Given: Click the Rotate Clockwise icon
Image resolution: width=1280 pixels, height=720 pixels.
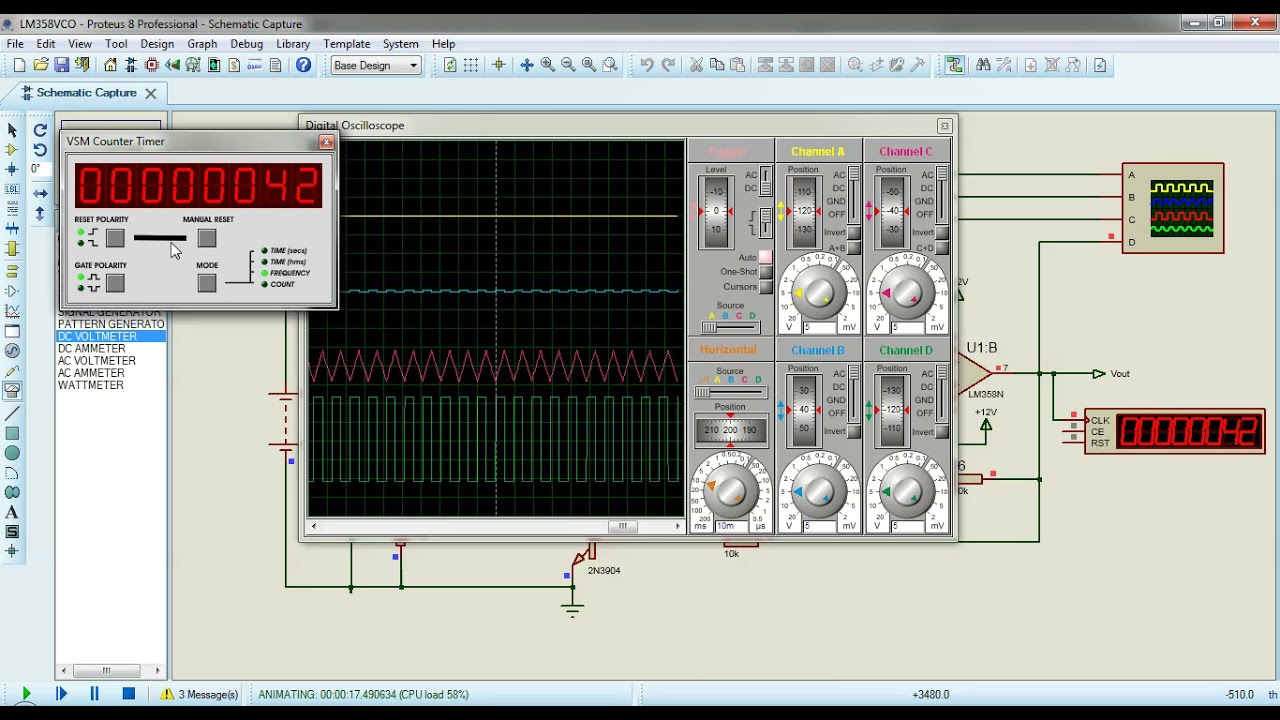Looking at the screenshot, I should pyautogui.click(x=40, y=130).
